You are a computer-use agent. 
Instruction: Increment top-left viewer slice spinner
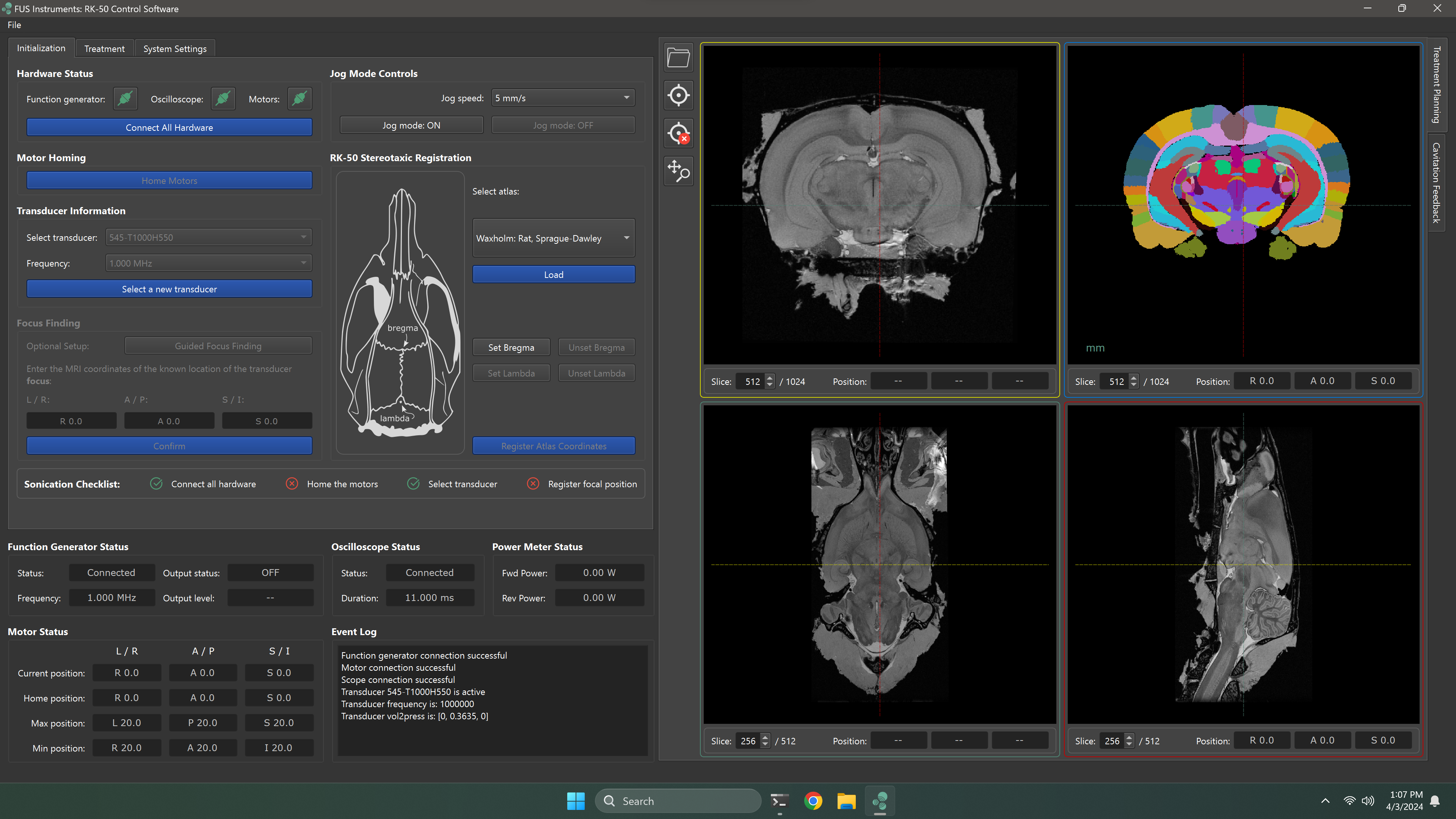[769, 378]
